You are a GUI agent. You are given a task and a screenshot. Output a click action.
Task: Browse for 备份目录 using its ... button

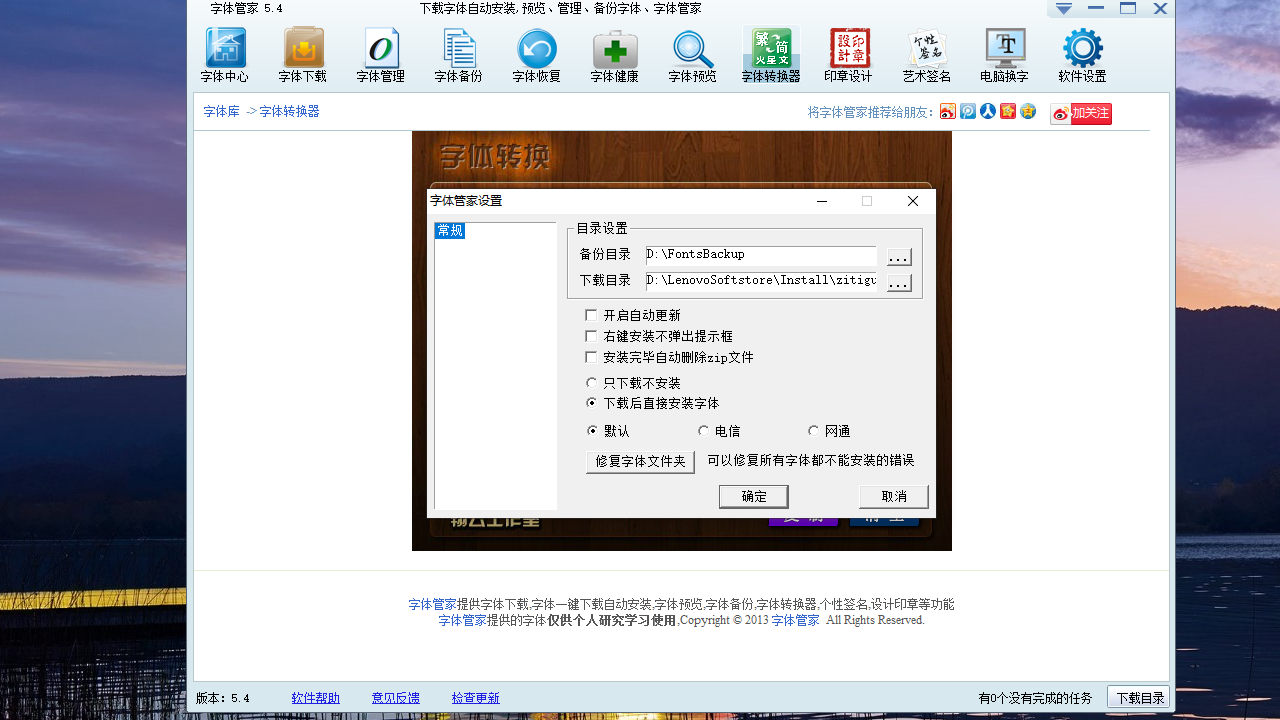tap(897, 256)
